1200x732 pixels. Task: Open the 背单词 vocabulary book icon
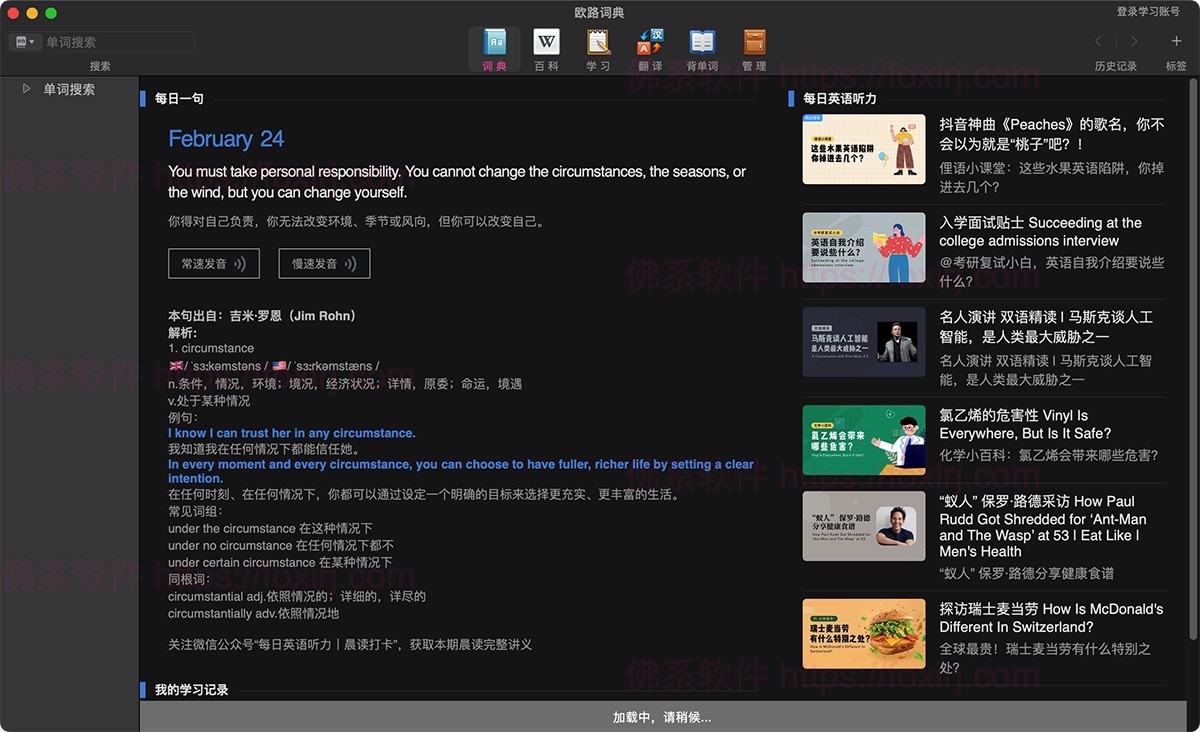click(x=702, y=42)
